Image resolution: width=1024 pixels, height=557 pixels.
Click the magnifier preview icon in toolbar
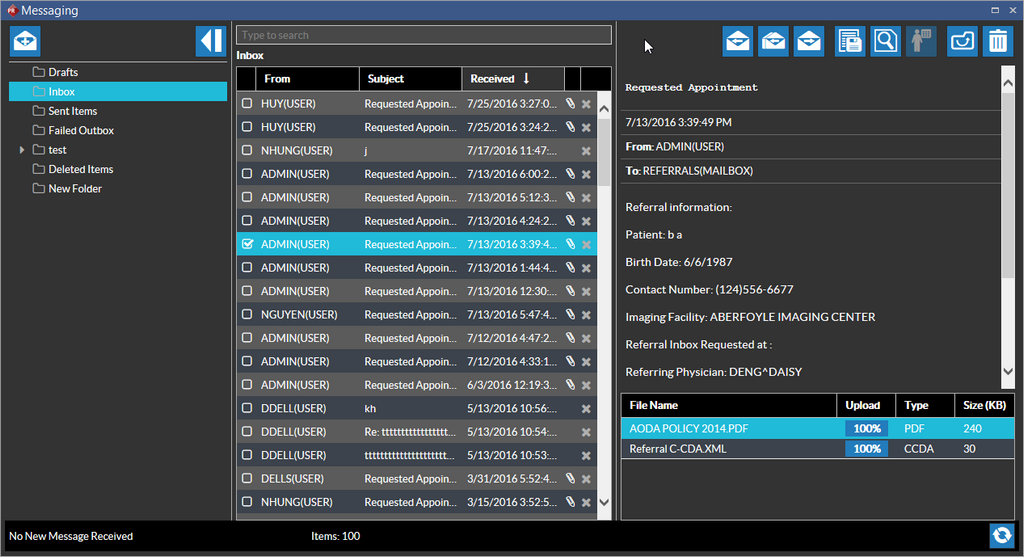[885, 41]
